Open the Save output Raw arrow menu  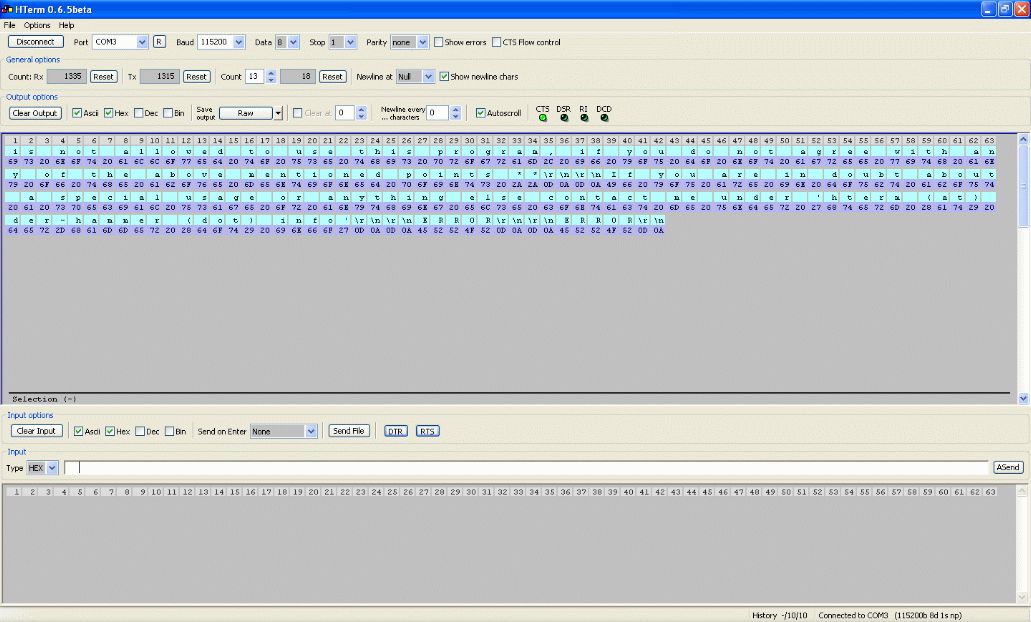(279, 113)
